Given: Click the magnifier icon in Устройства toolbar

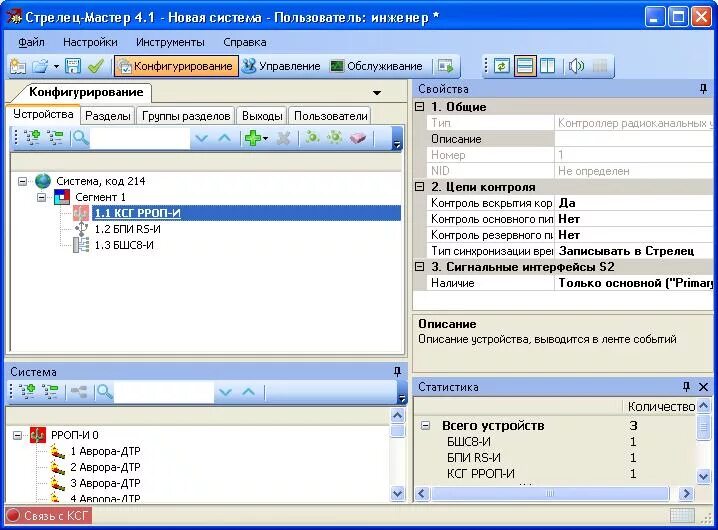Looking at the screenshot, I should click(x=81, y=137).
